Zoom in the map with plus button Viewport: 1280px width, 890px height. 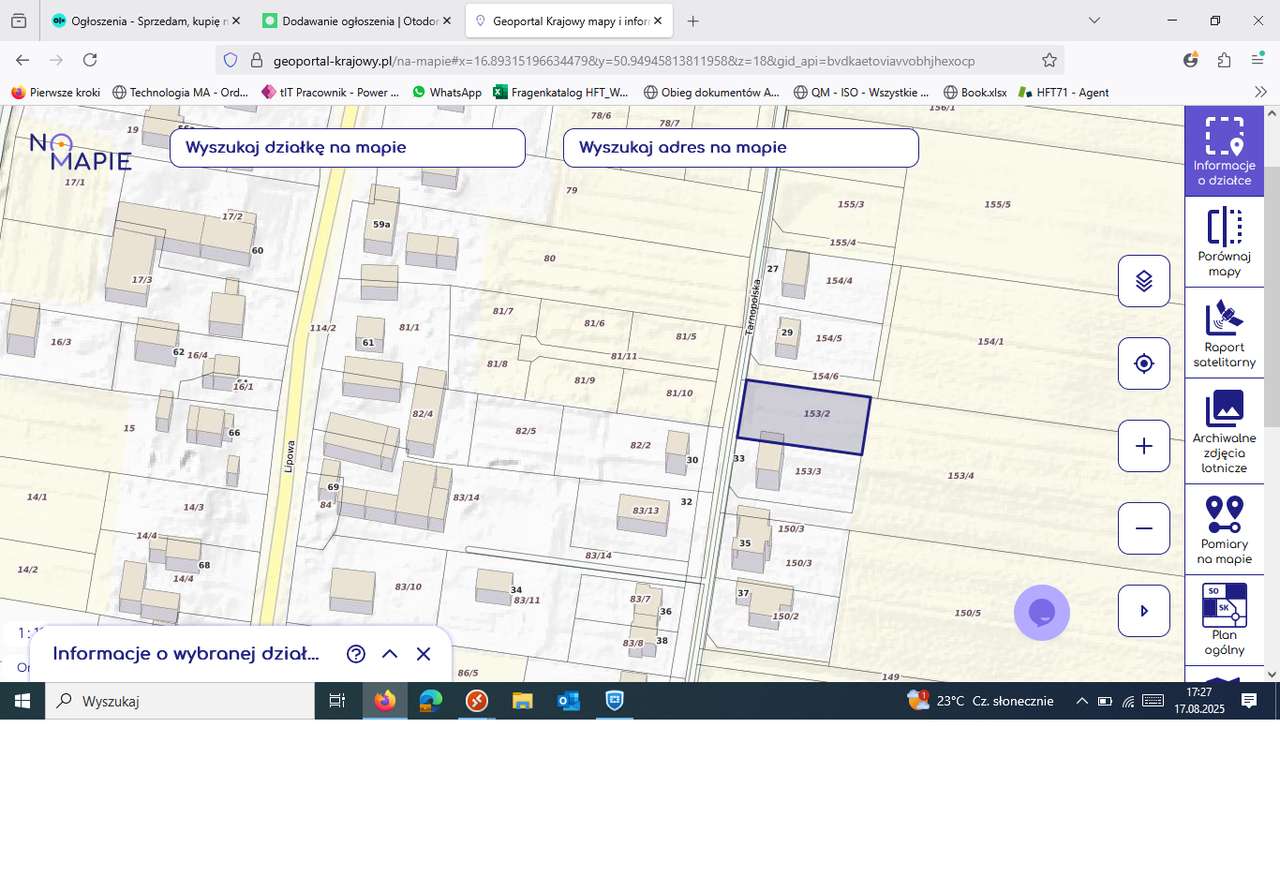click(1144, 446)
